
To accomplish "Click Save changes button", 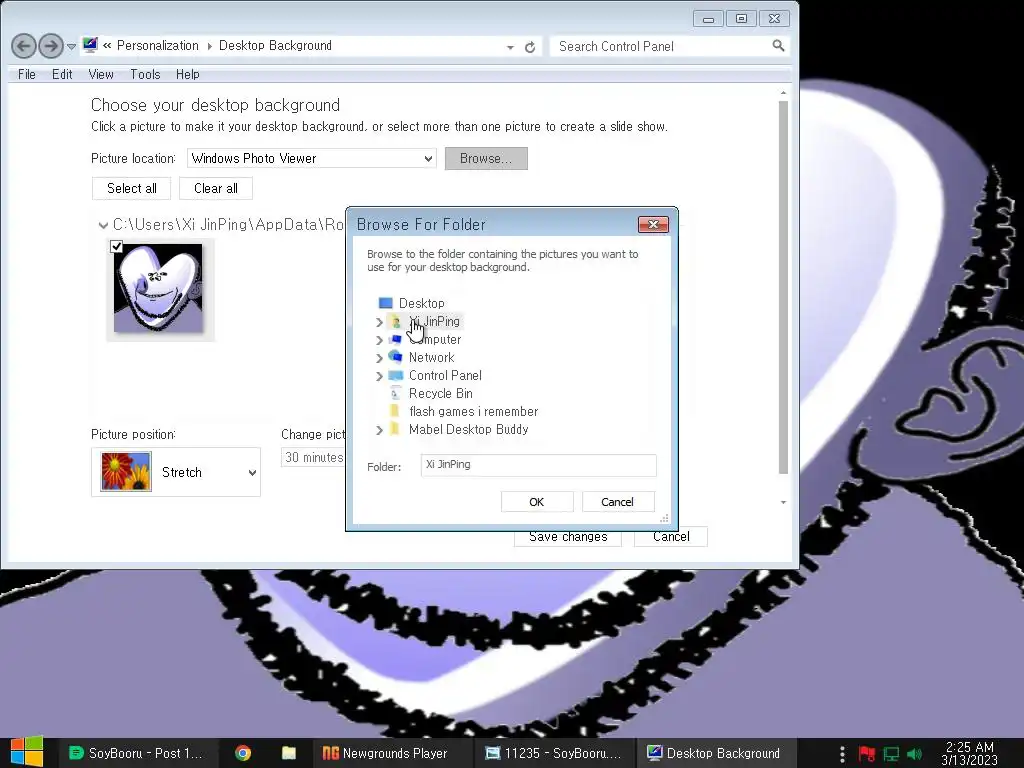I will pos(568,537).
